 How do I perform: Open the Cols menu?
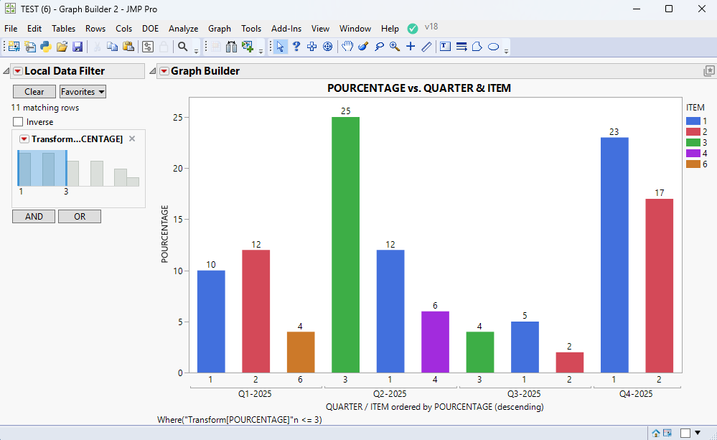123,28
